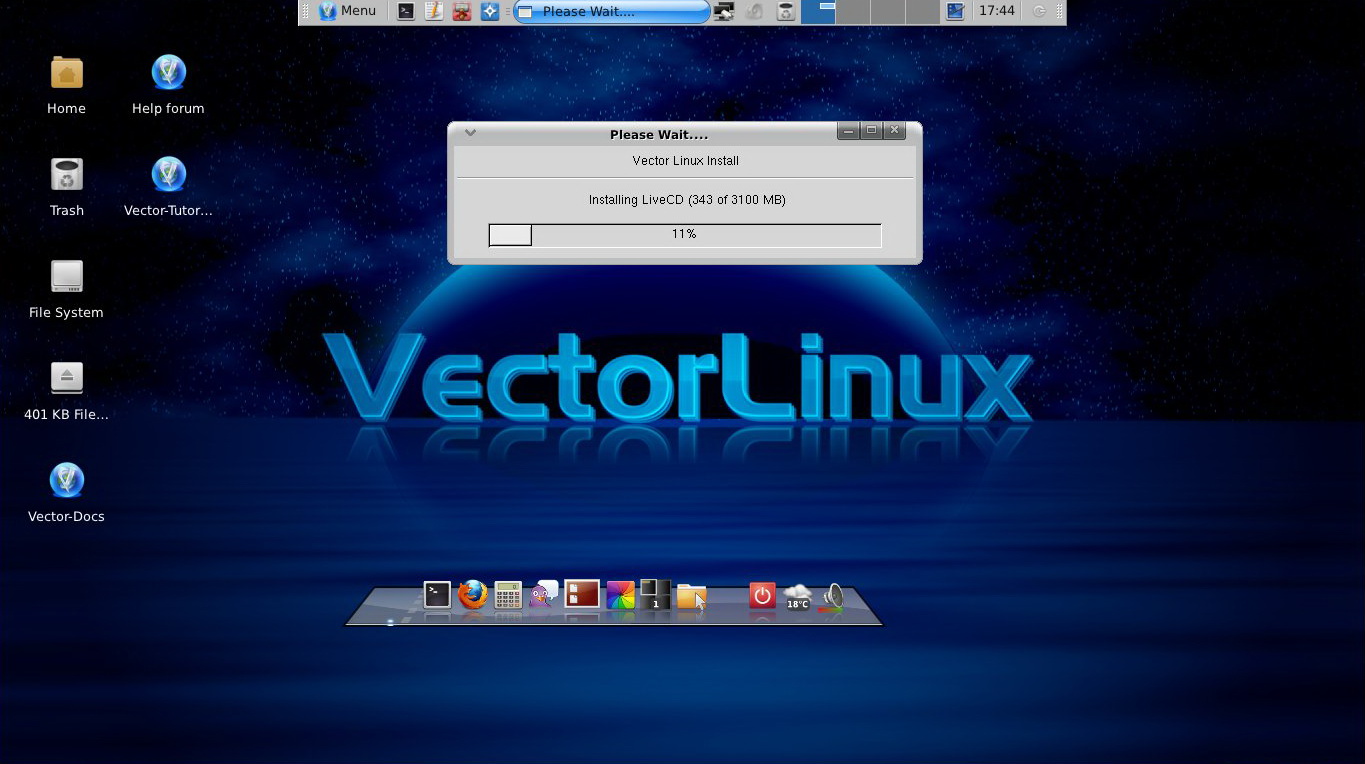Open the rainbow color wheel app in the dock
The height and width of the screenshot is (764, 1365).
pyautogui.click(x=620, y=595)
